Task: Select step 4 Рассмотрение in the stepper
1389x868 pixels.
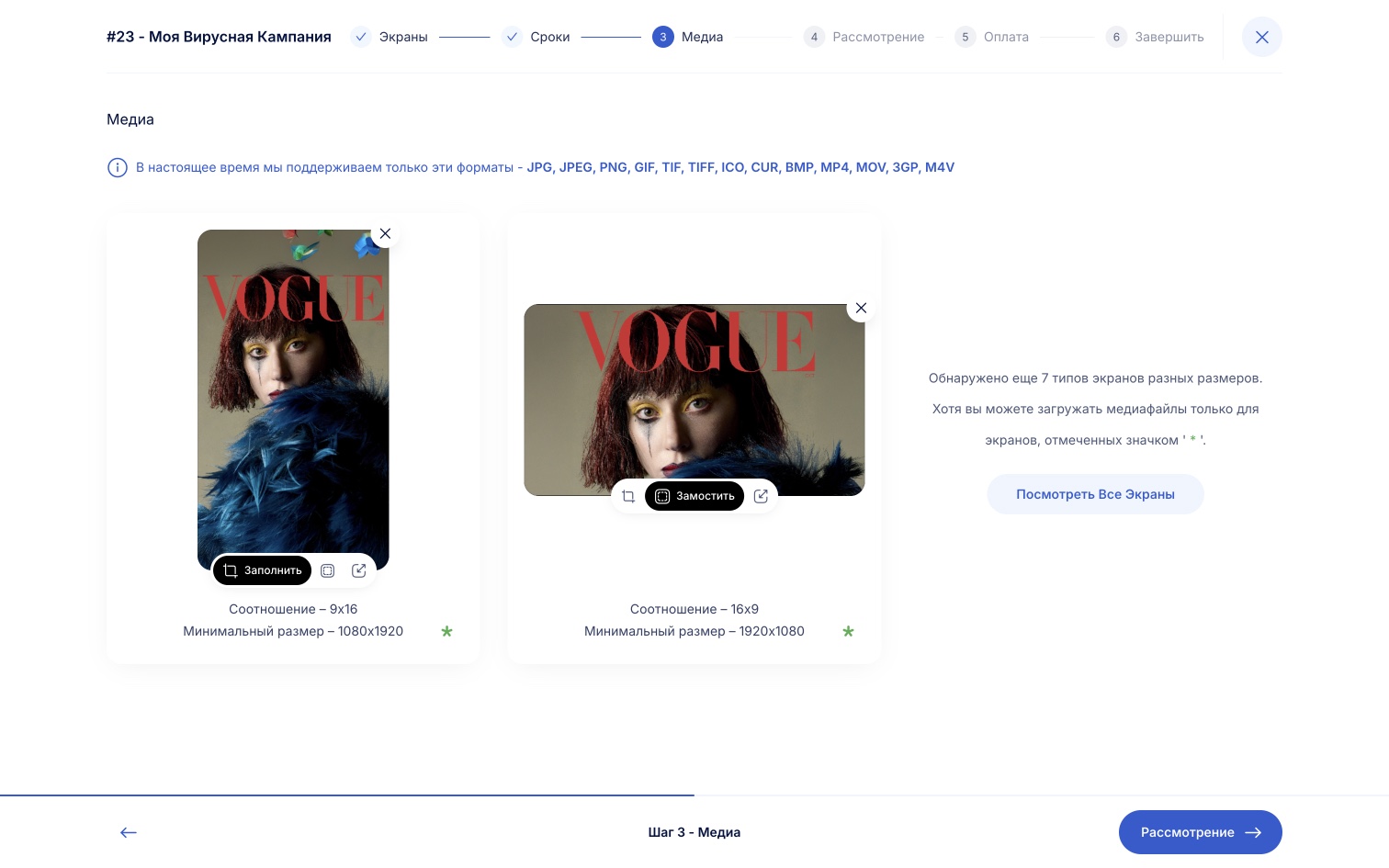Action: [864, 37]
